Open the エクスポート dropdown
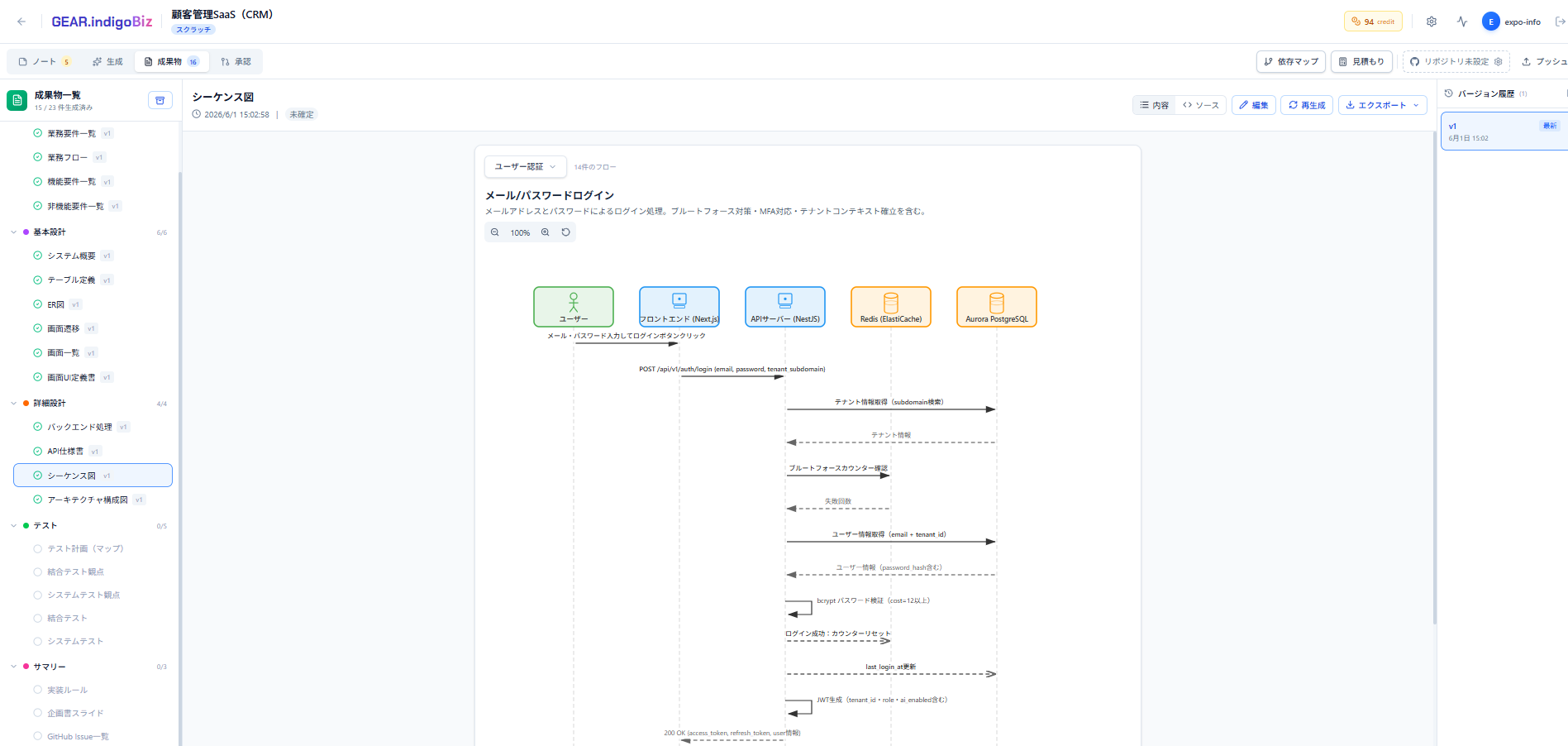 tap(1382, 105)
